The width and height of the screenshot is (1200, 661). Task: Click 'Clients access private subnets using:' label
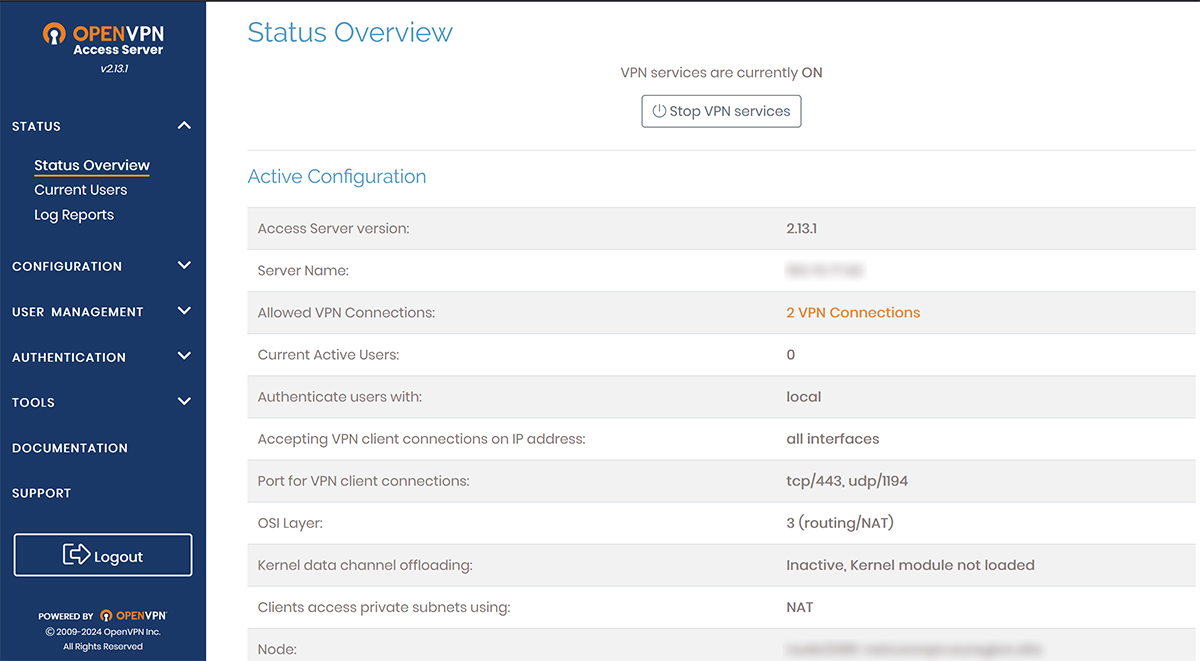tap(384, 607)
